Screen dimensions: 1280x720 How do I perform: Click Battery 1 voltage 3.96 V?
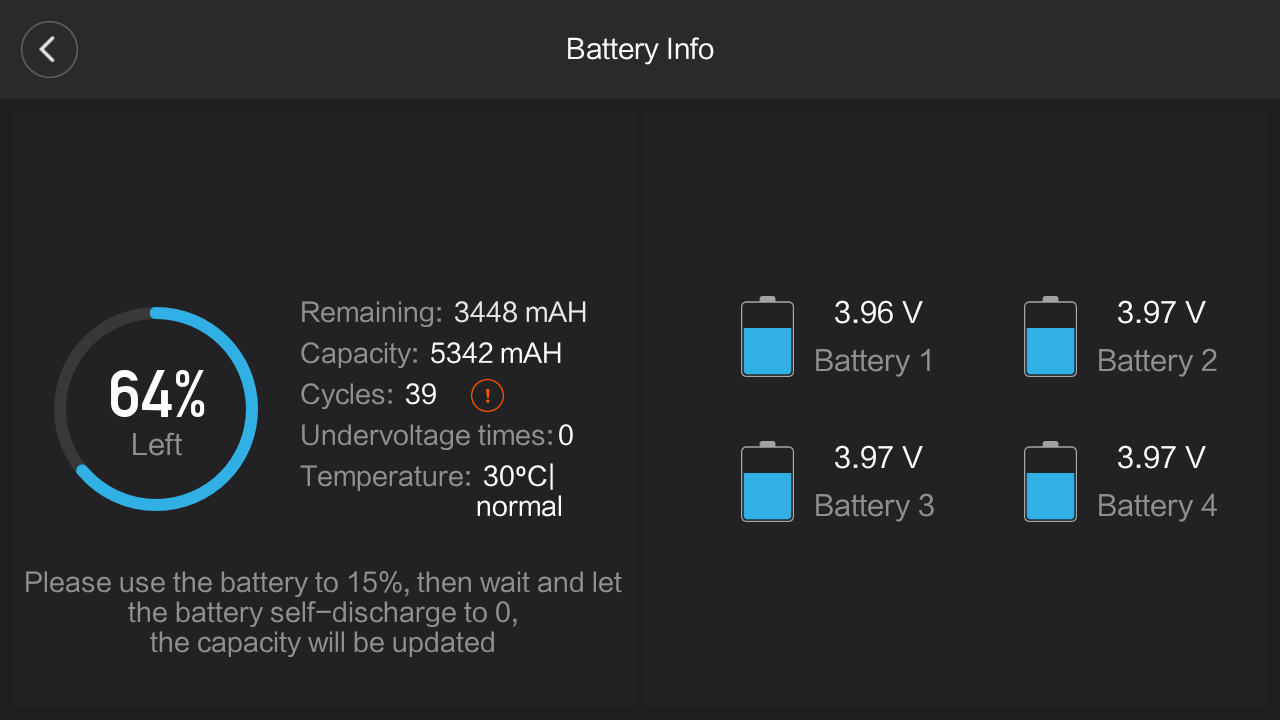877,313
